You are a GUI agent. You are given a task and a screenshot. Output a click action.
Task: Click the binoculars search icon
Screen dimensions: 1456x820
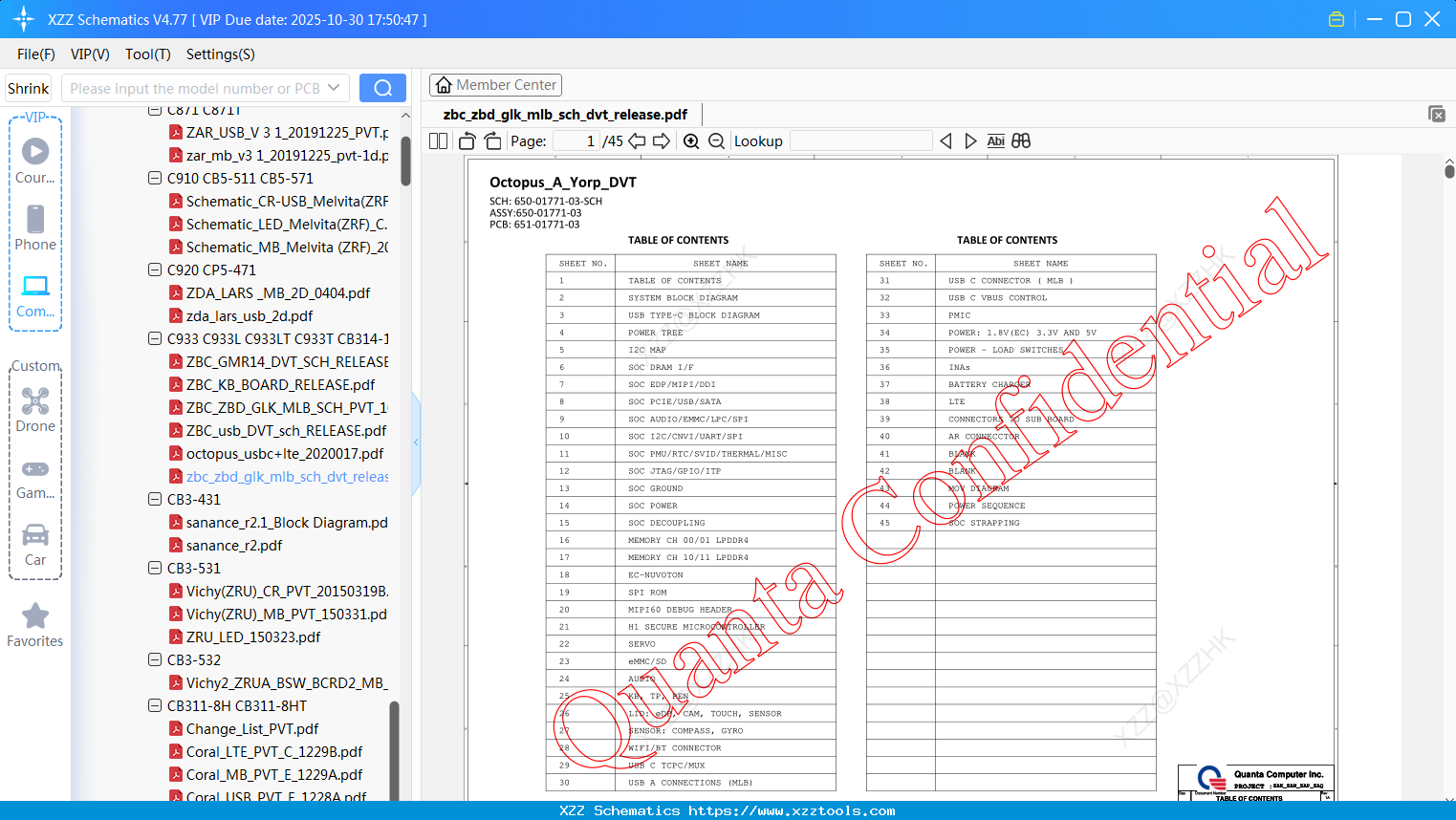[x=1021, y=141]
